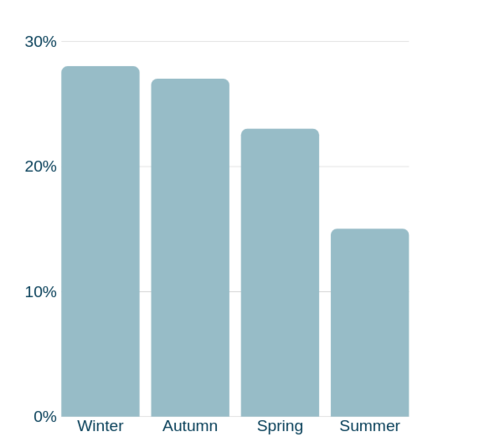Click the 30% gridline above the bars
This screenshot has height=447, width=500.
pos(235,41)
